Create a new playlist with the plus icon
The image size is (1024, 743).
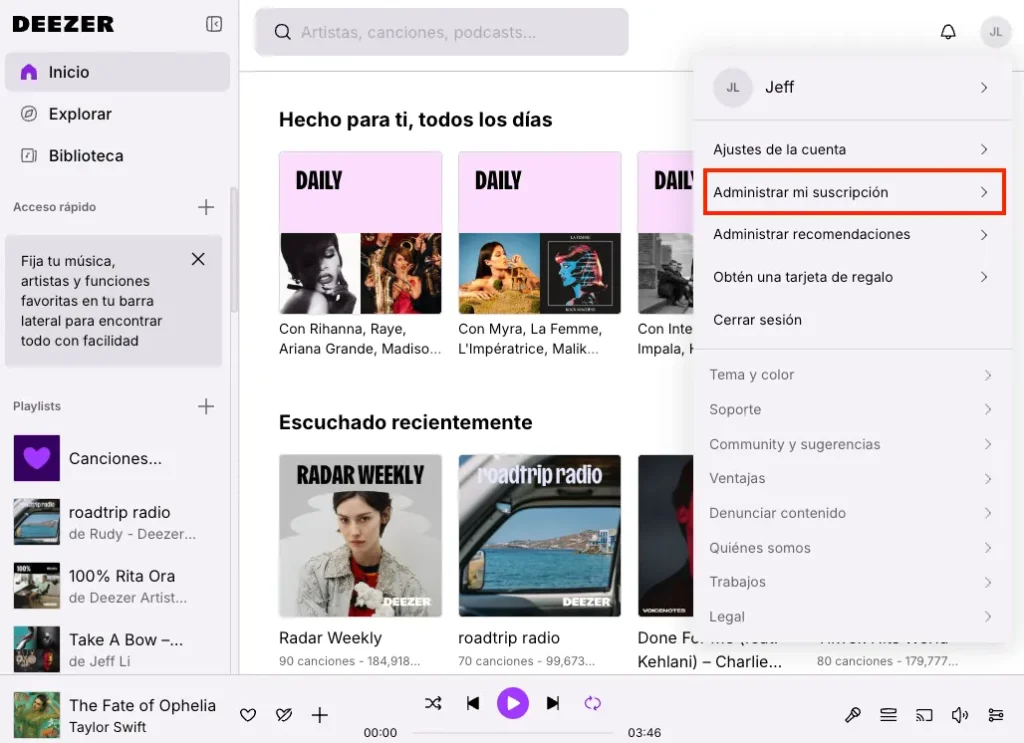206,406
